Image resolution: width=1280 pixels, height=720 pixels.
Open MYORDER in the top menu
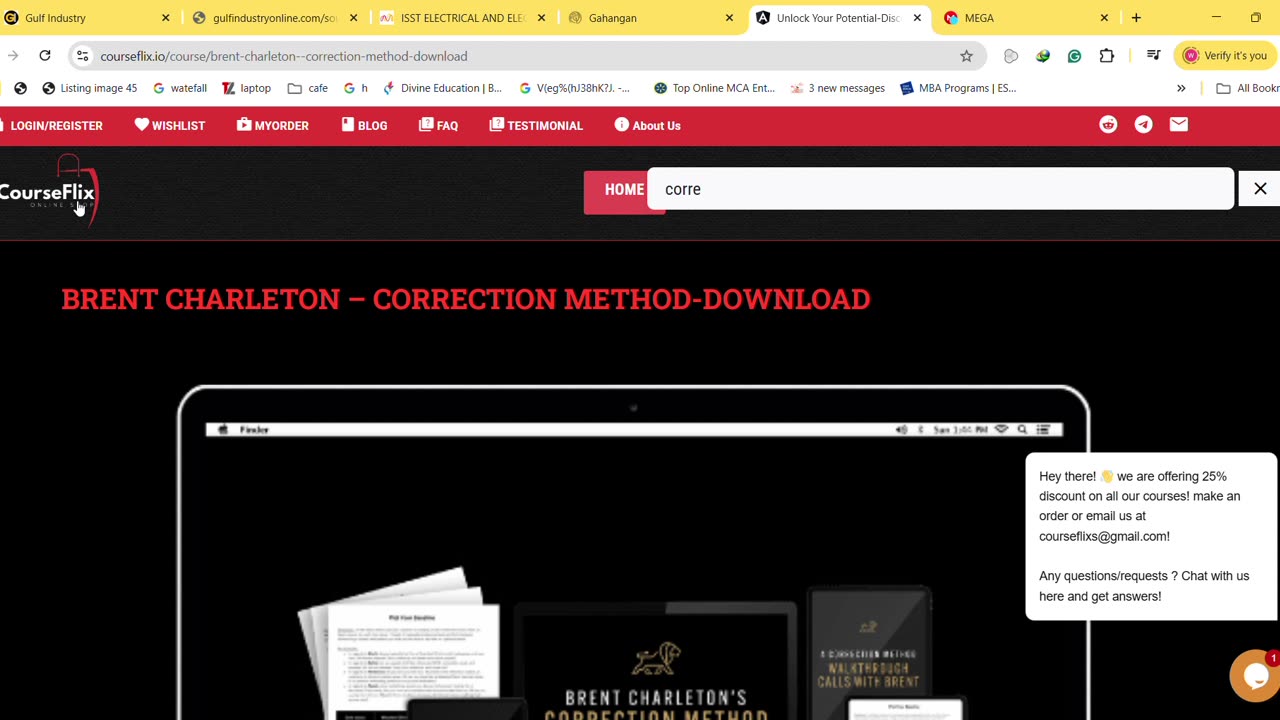(273, 126)
